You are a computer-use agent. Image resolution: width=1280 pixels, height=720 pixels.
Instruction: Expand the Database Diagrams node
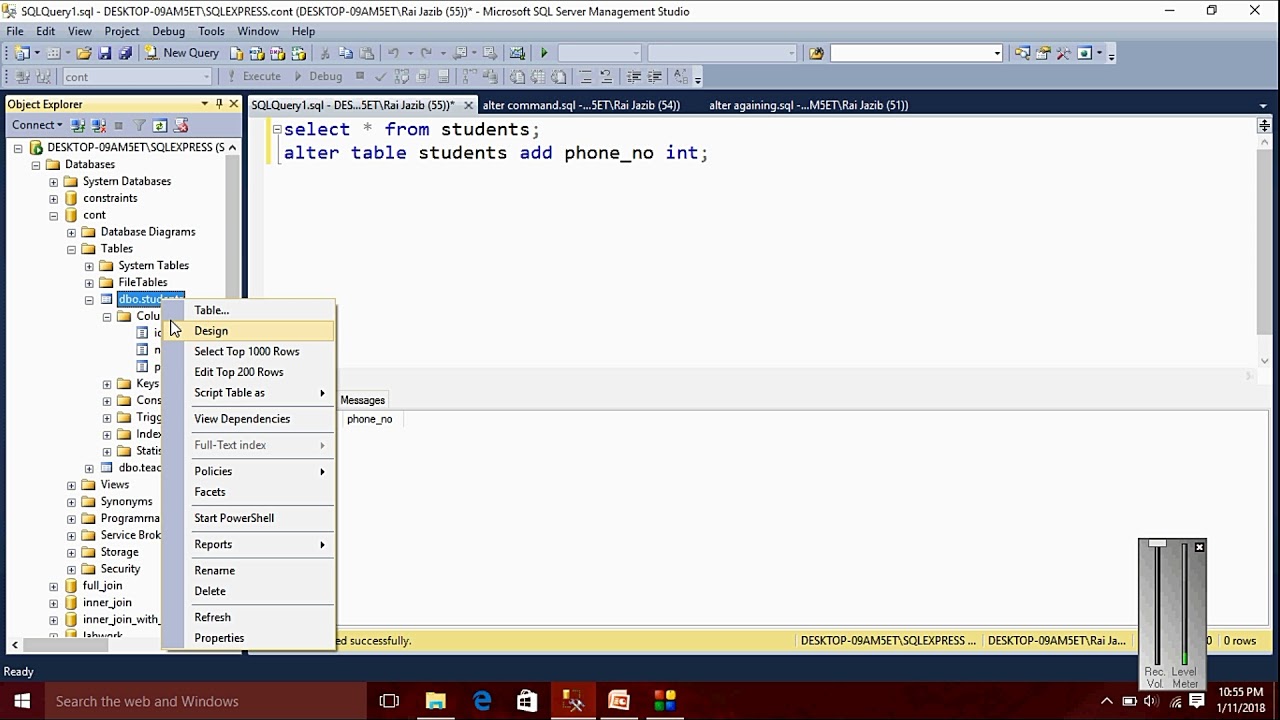tap(72, 232)
